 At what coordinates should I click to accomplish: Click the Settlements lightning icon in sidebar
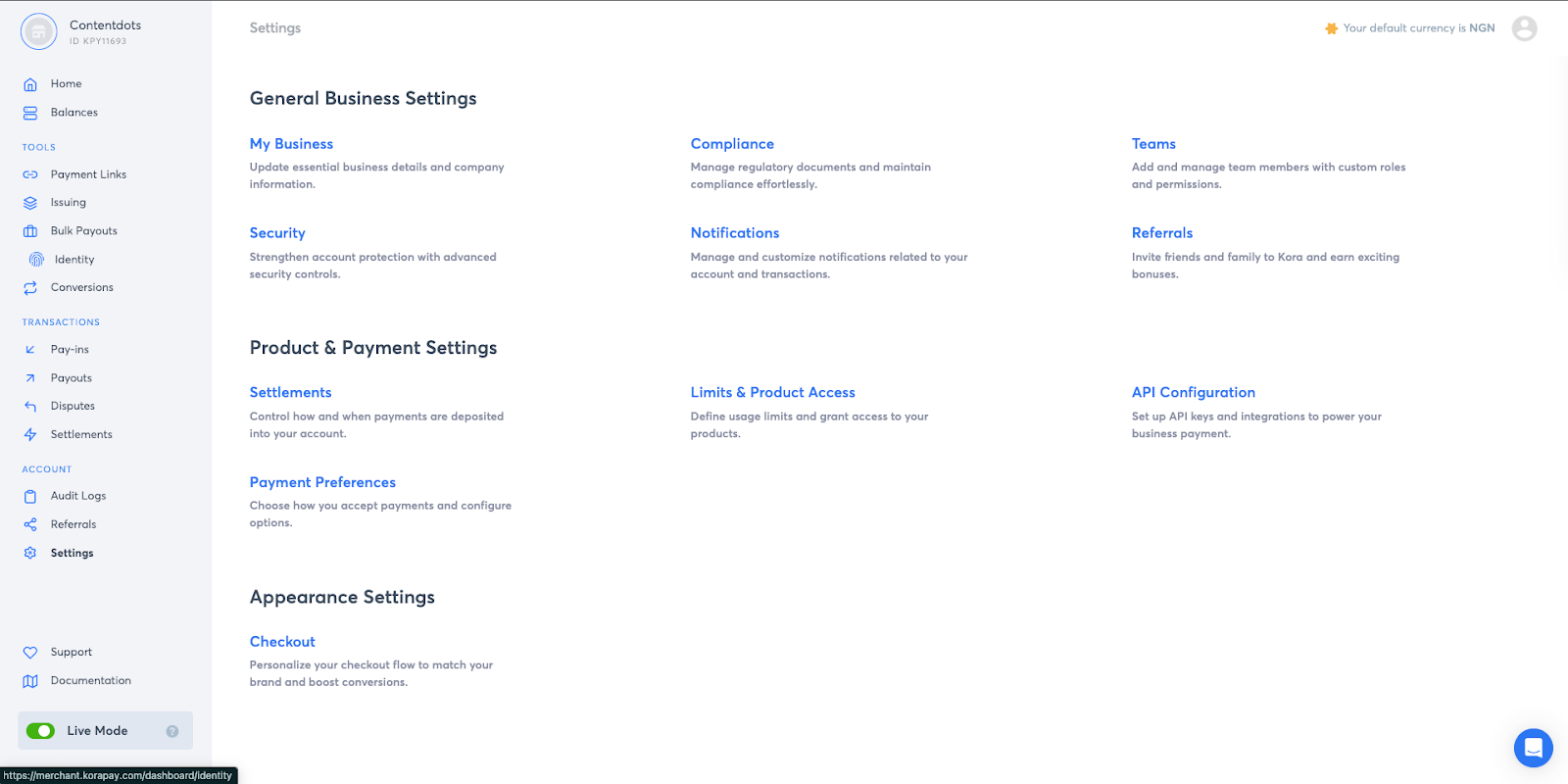coord(30,435)
